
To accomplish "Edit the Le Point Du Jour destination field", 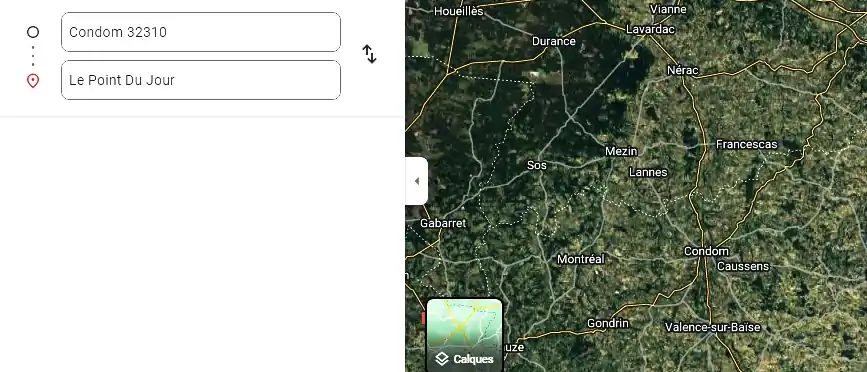I will [x=201, y=80].
